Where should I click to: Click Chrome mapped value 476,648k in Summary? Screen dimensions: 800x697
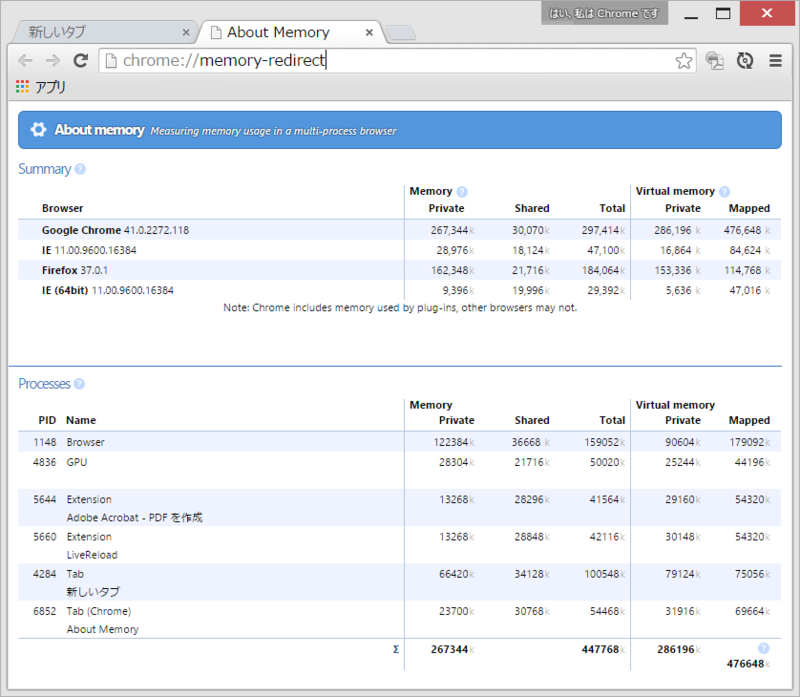pyautogui.click(x=747, y=230)
